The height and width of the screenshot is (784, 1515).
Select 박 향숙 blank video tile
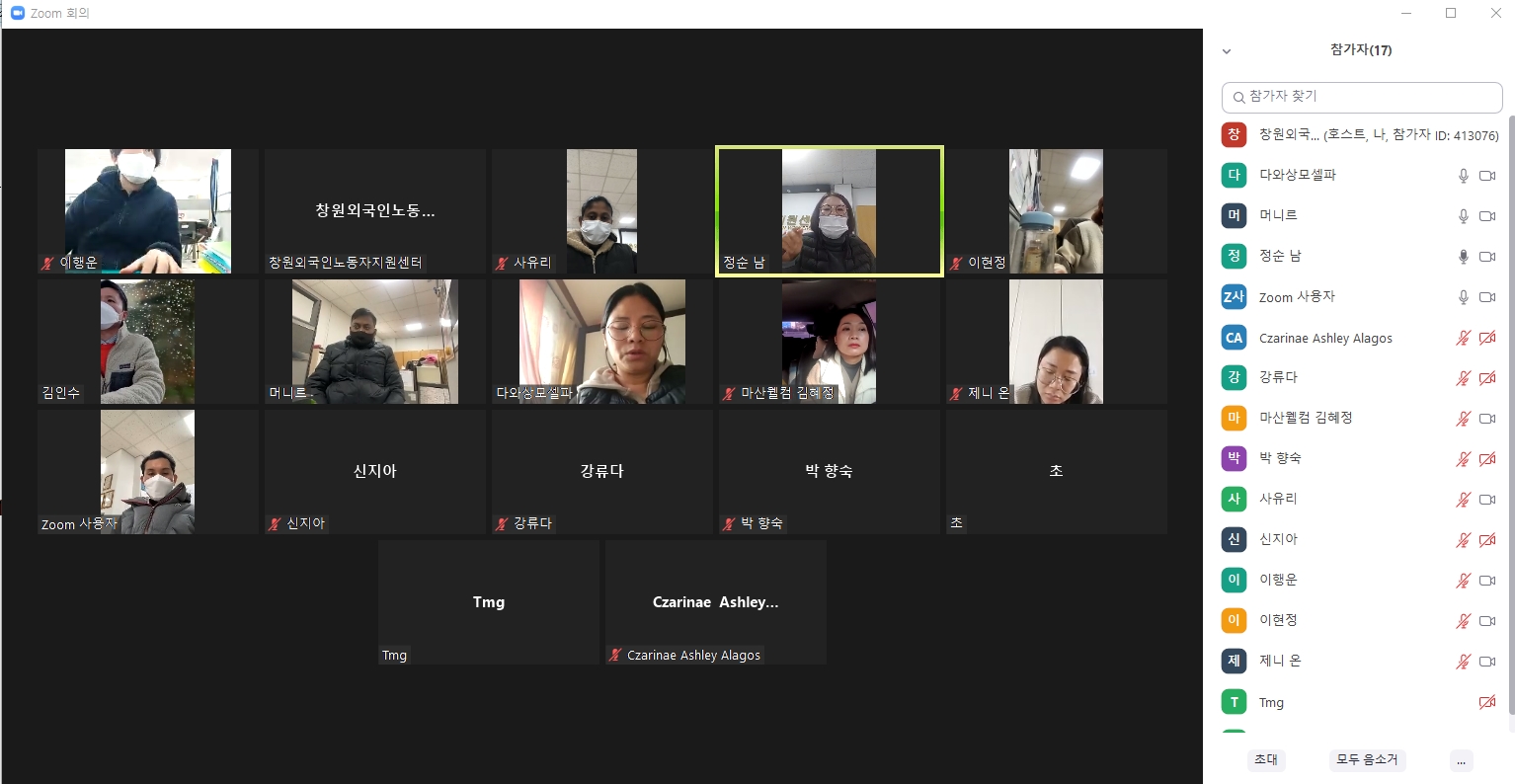(x=830, y=472)
